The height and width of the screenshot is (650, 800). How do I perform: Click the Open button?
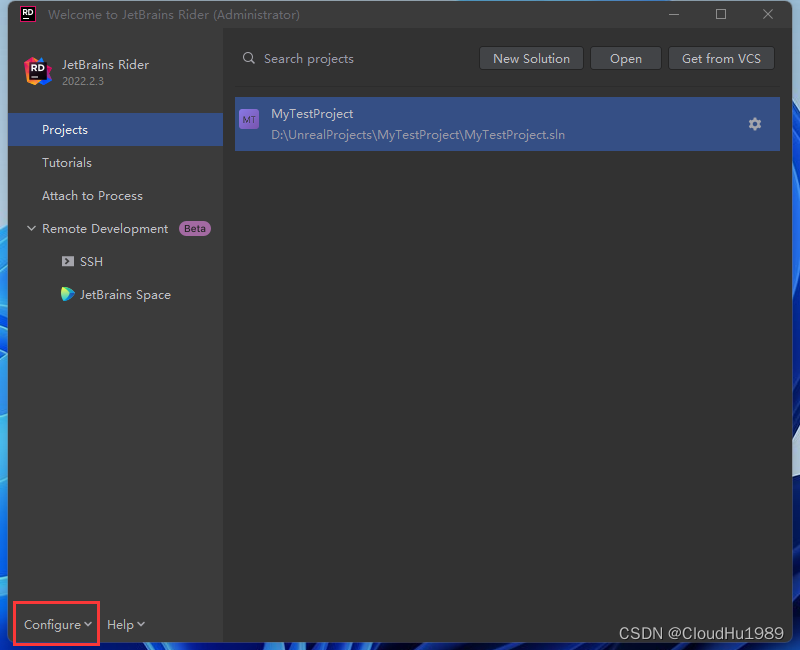click(x=626, y=59)
